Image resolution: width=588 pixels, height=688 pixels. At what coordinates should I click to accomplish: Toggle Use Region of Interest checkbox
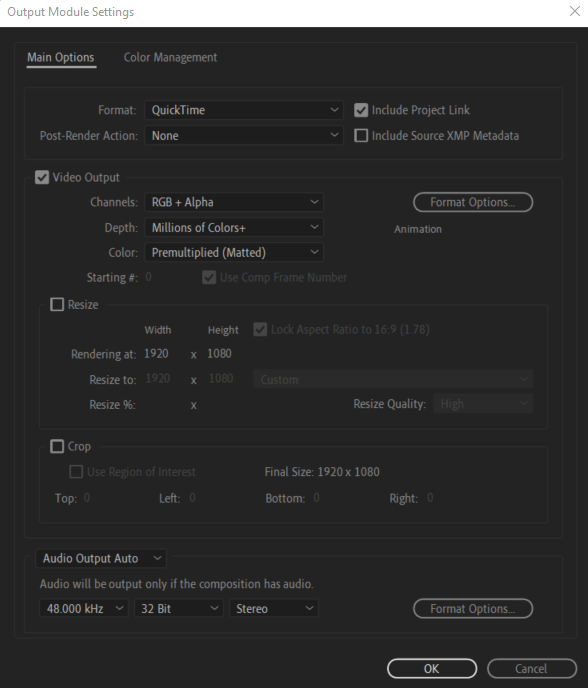coord(76,472)
